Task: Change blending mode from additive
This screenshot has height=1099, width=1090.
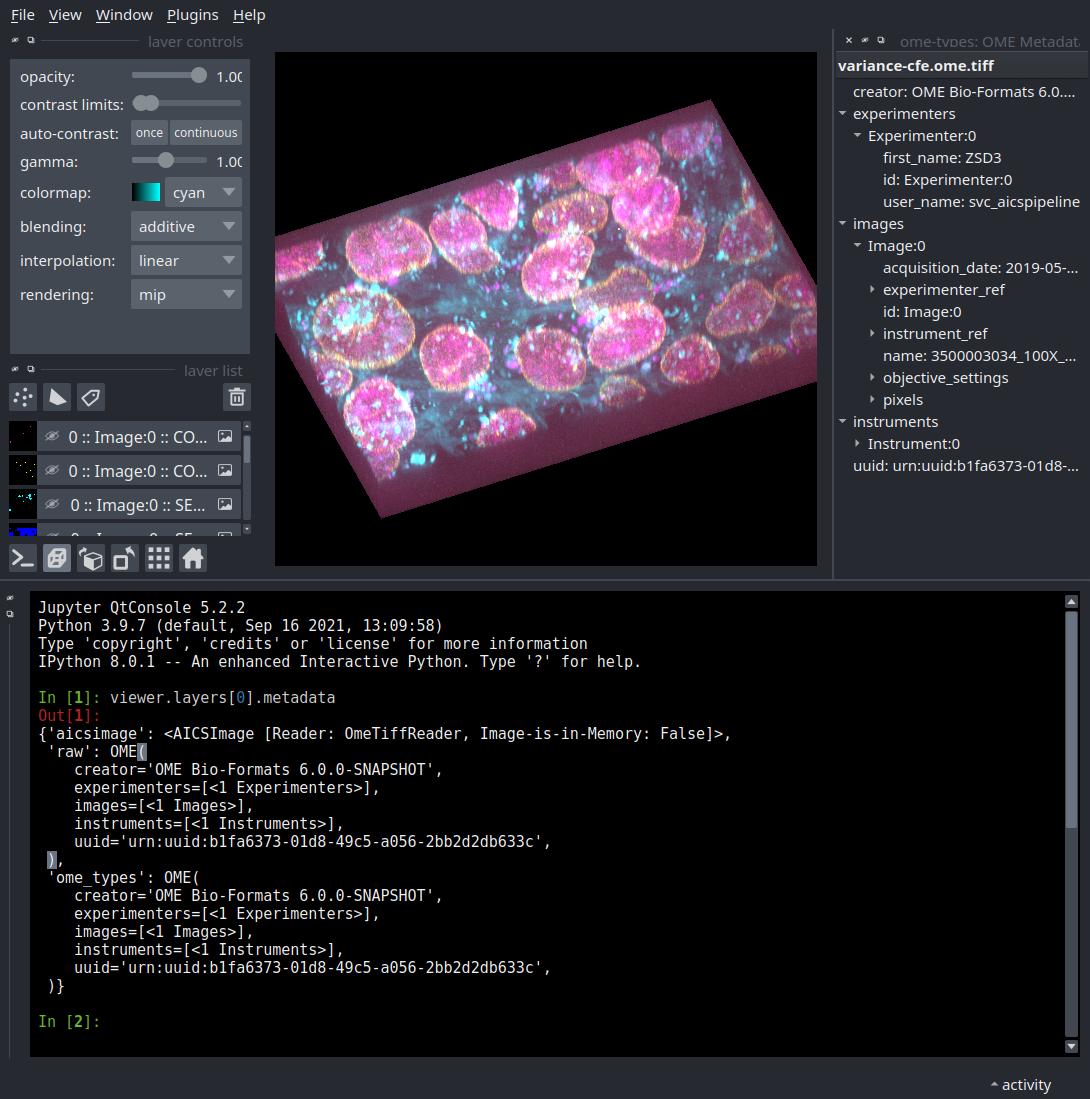Action: [x=186, y=226]
